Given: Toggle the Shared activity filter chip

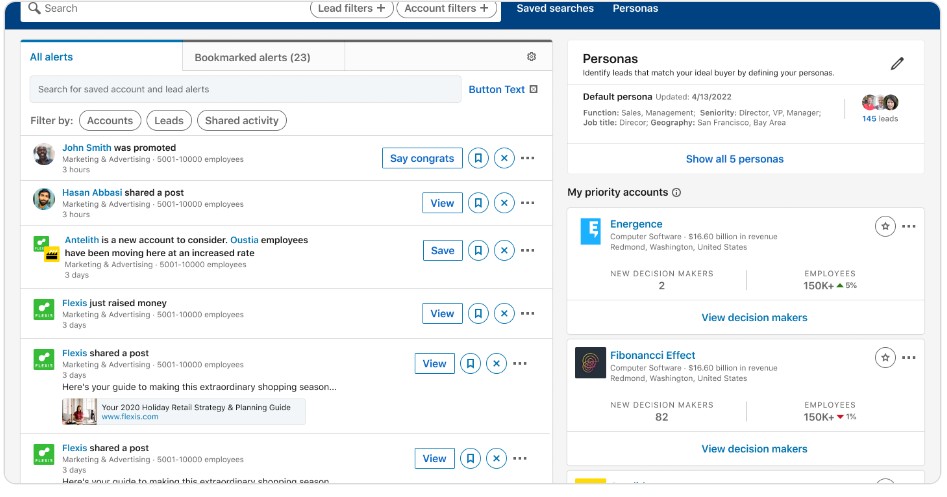Looking at the screenshot, I should (242, 120).
